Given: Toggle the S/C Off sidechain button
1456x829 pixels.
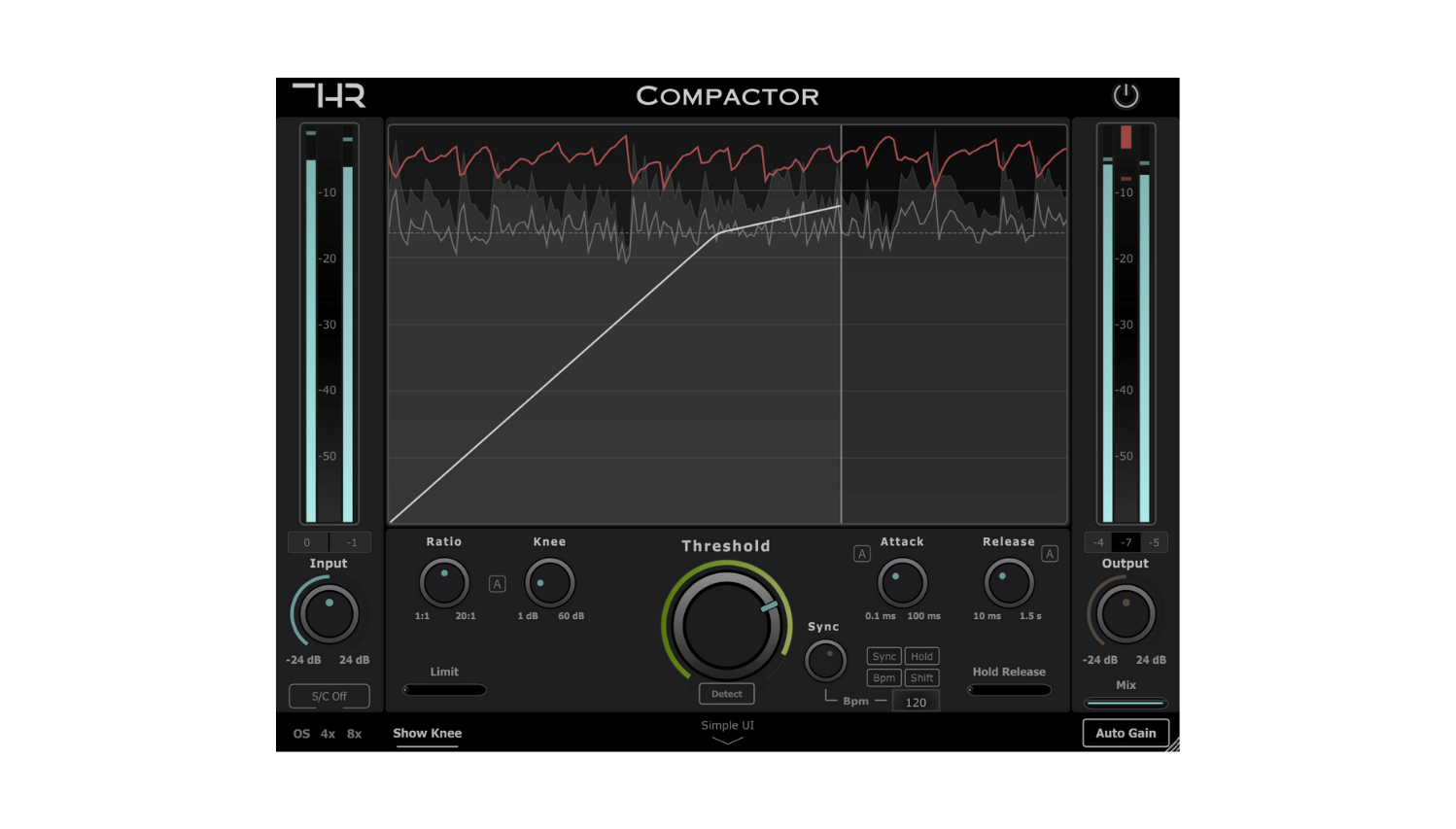Looking at the screenshot, I should (x=329, y=696).
